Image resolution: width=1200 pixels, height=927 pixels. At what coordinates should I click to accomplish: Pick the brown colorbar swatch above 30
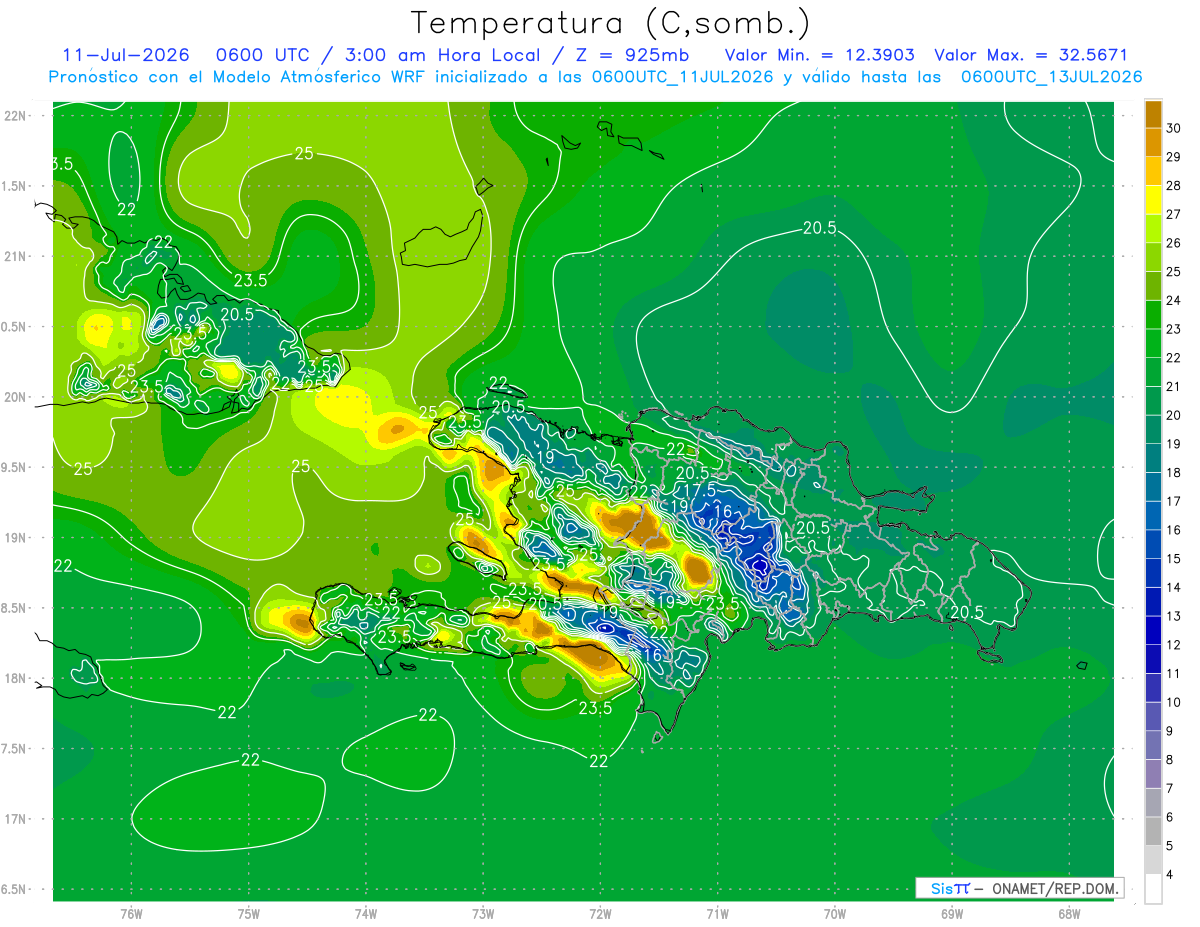coord(1153,114)
